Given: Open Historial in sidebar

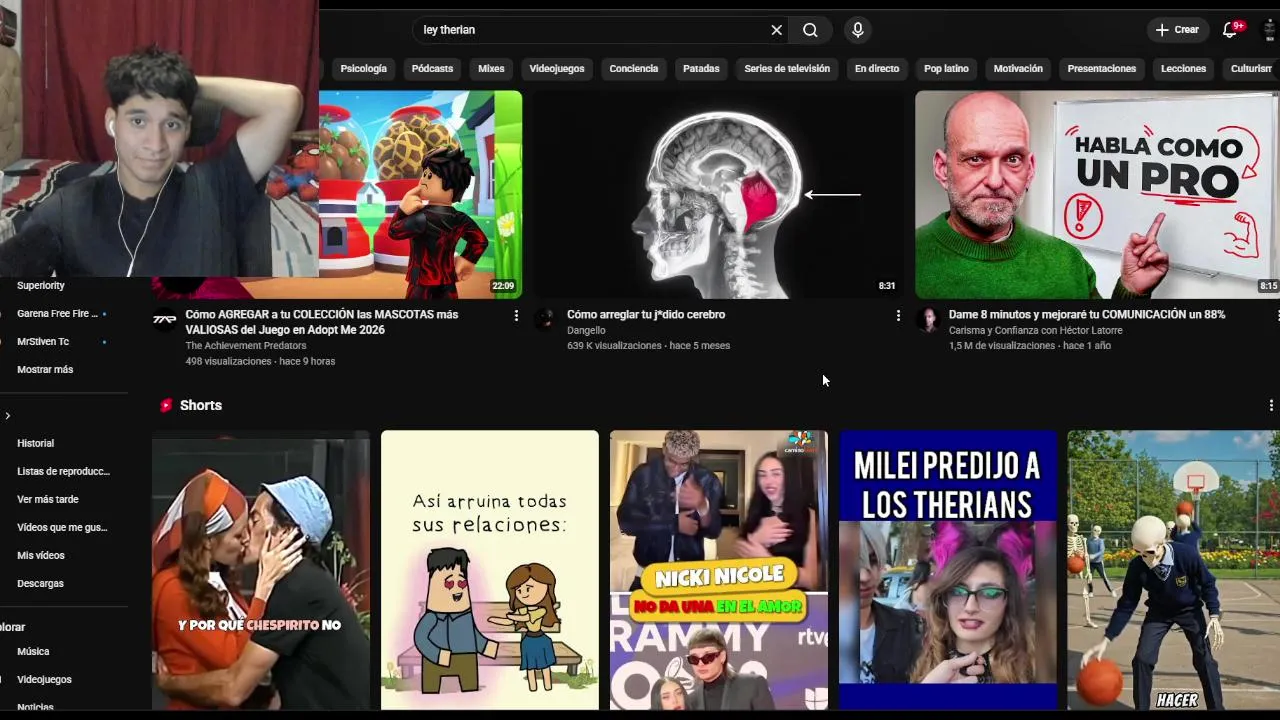Looking at the screenshot, I should (x=36, y=443).
